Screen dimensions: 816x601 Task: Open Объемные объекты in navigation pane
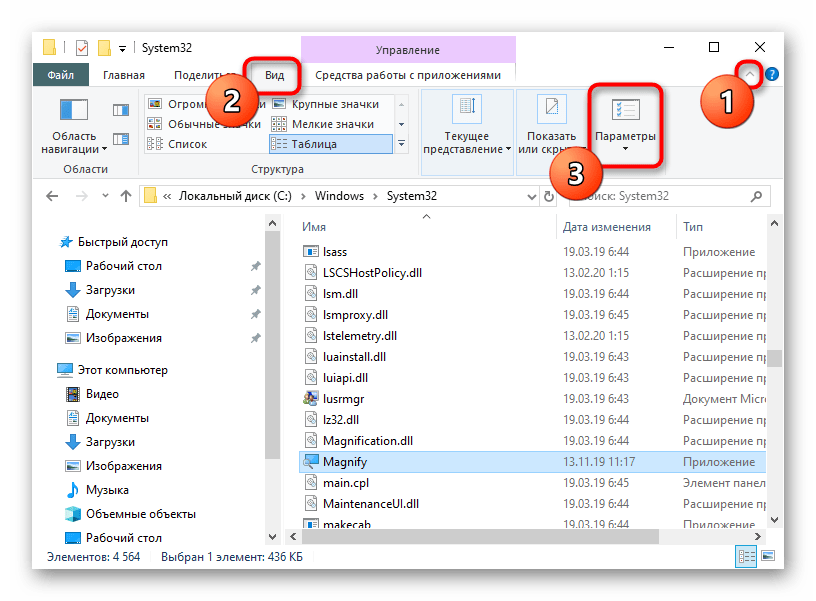point(141,514)
